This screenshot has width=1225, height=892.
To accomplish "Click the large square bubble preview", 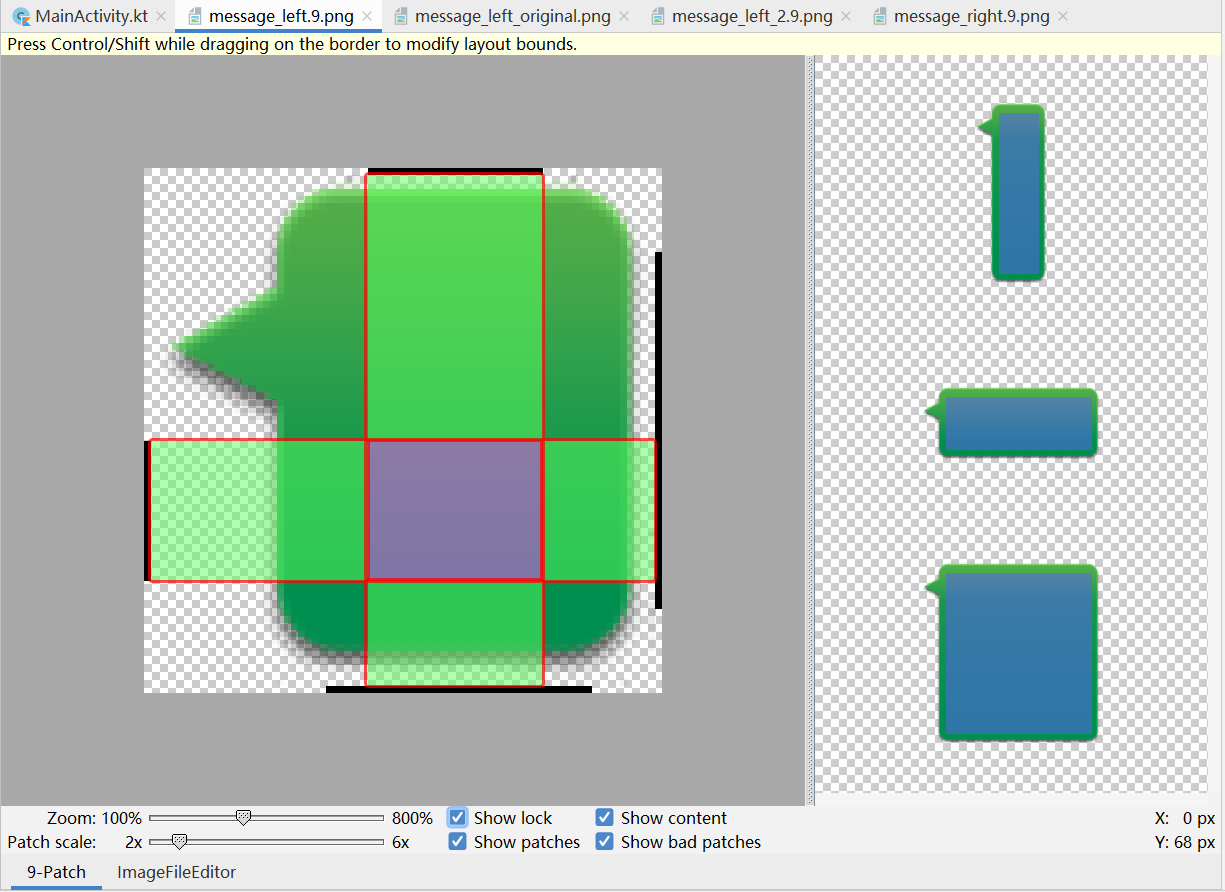I will coord(1012,653).
